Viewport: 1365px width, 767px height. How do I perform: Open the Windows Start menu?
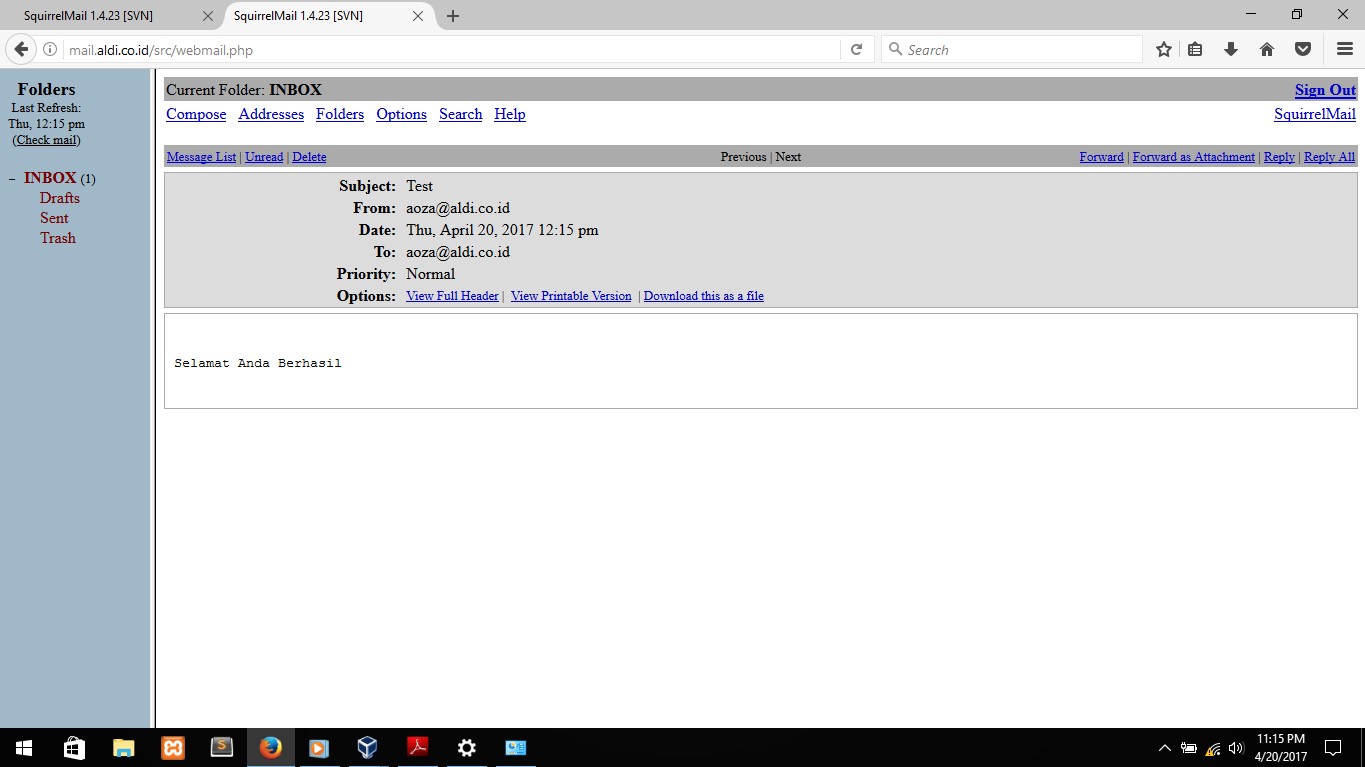pyautogui.click(x=24, y=748)
